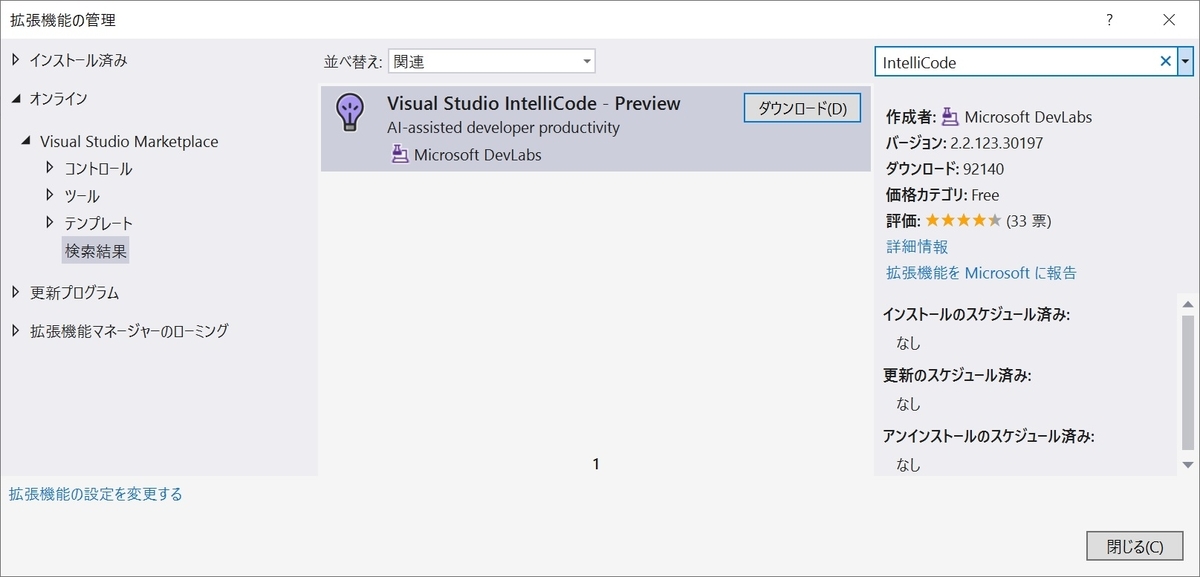Screen dimensions: 1200x577
Task: Click the ダウンロード button for IntelliCode
Action: pos(802,107)
